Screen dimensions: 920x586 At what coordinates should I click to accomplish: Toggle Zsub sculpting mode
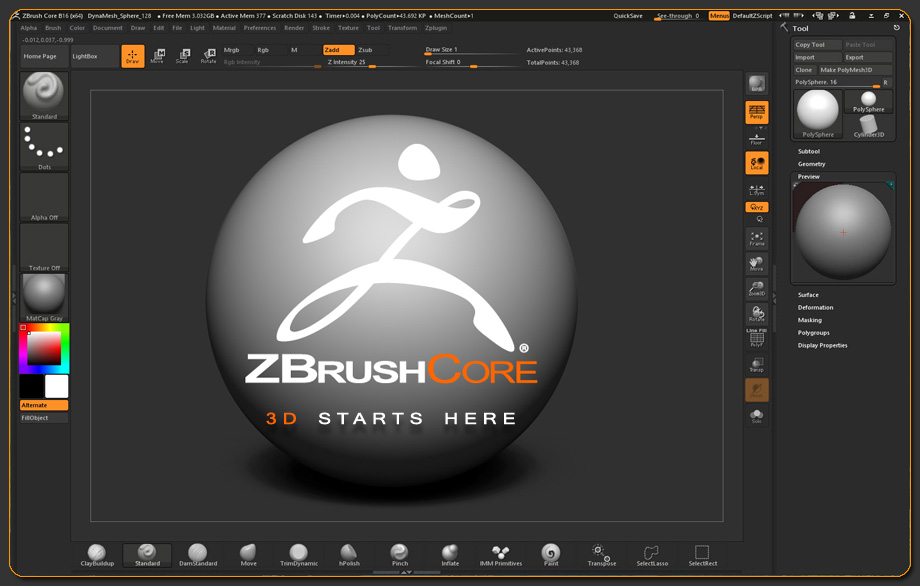[x=365, y=49]
